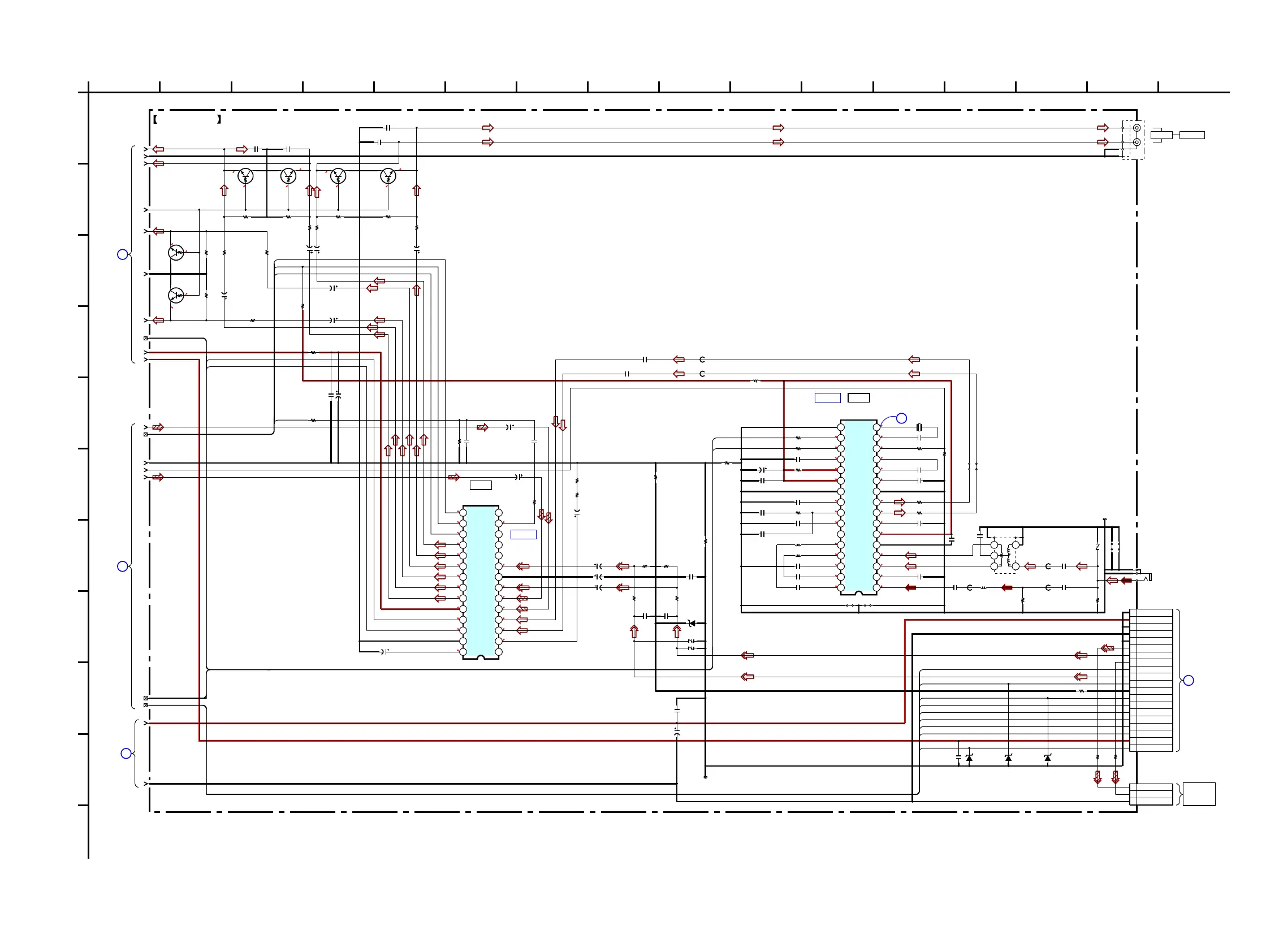
Task: Click the dashed coaxial jack at top right
Action: (x=1133, y=140)
